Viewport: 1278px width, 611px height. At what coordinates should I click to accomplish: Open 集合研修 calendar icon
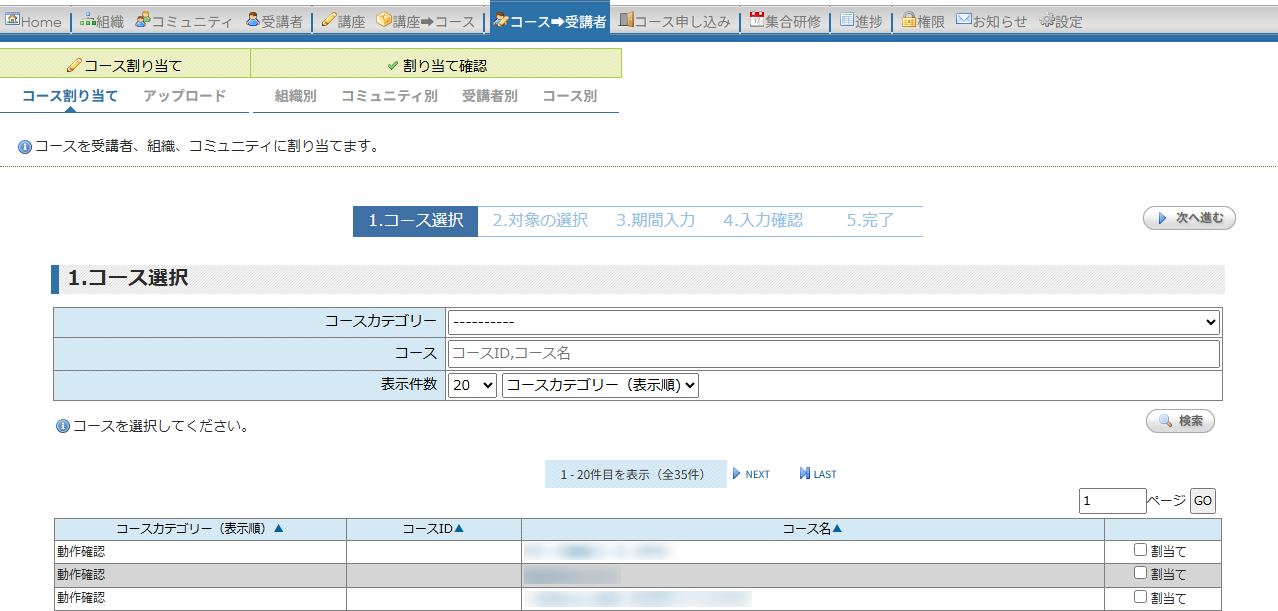click(x=756, y=20)
